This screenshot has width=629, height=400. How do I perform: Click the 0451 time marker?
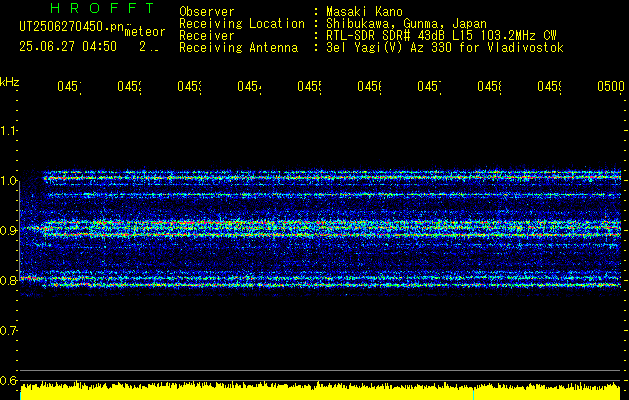coord(69,86)
